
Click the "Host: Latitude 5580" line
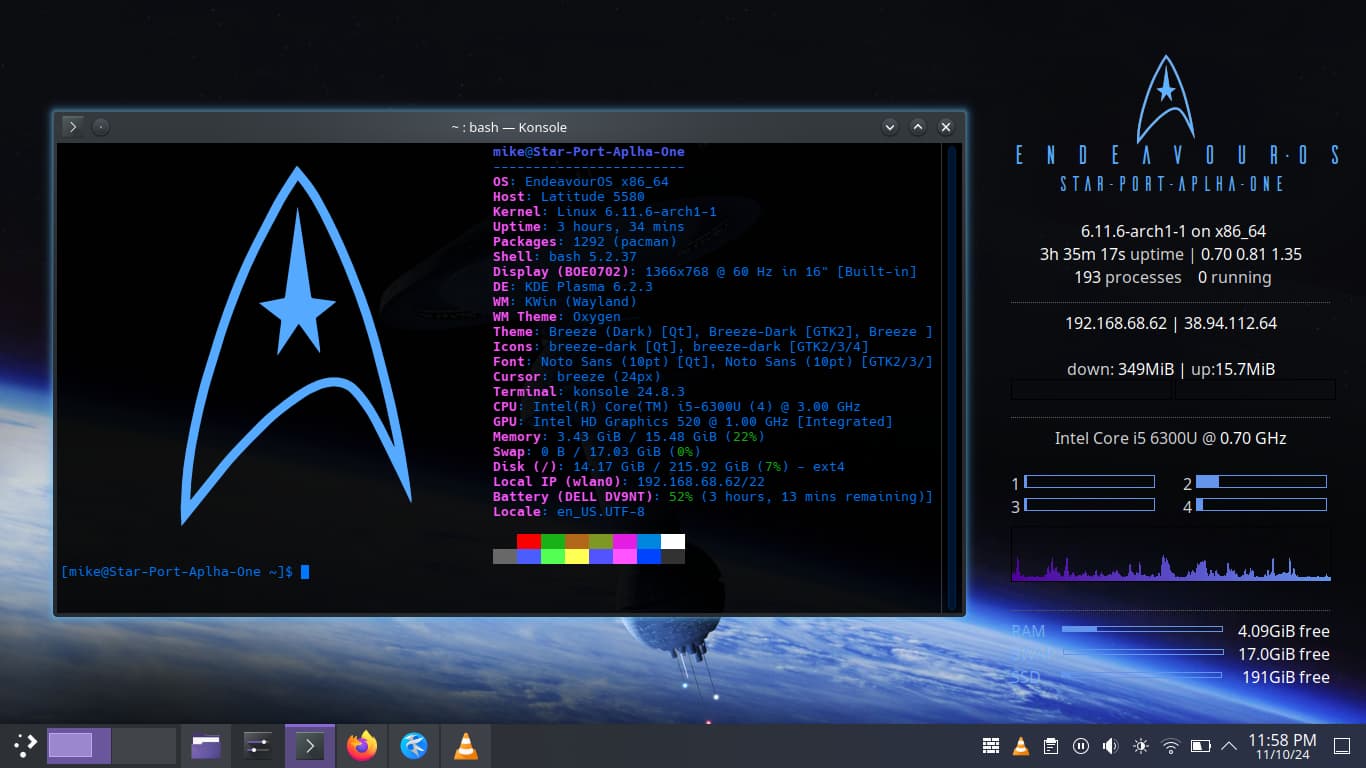pyautogui.click(x=569, y=197)
